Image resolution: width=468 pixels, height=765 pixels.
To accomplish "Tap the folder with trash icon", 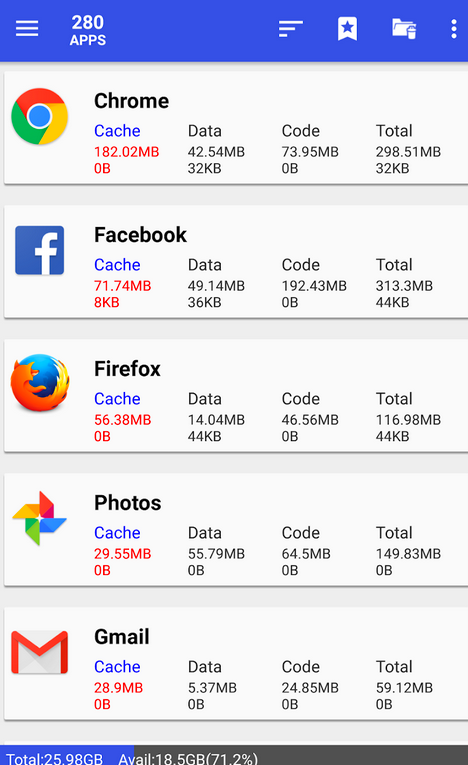I will pyautogui.click(x=404, y=29).
